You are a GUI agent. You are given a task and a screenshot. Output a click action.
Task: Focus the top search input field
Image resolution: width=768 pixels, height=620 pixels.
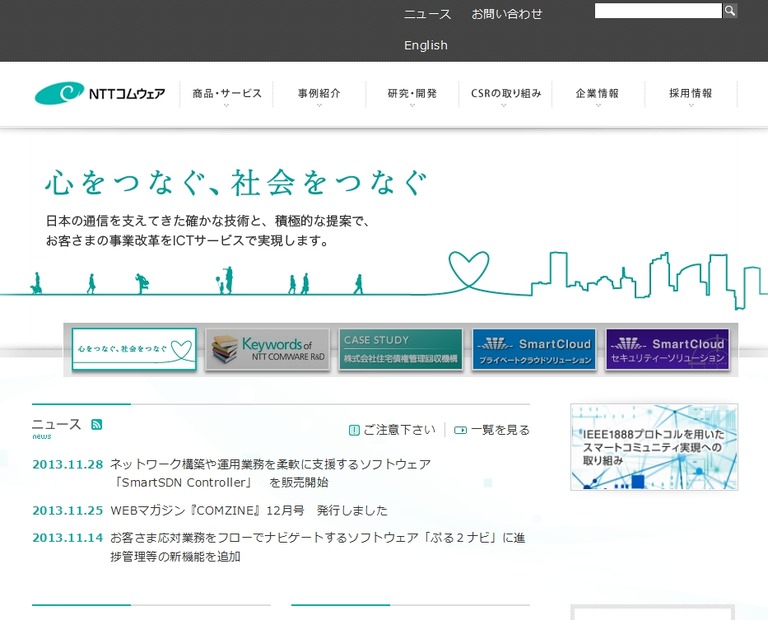pos(658,11)
